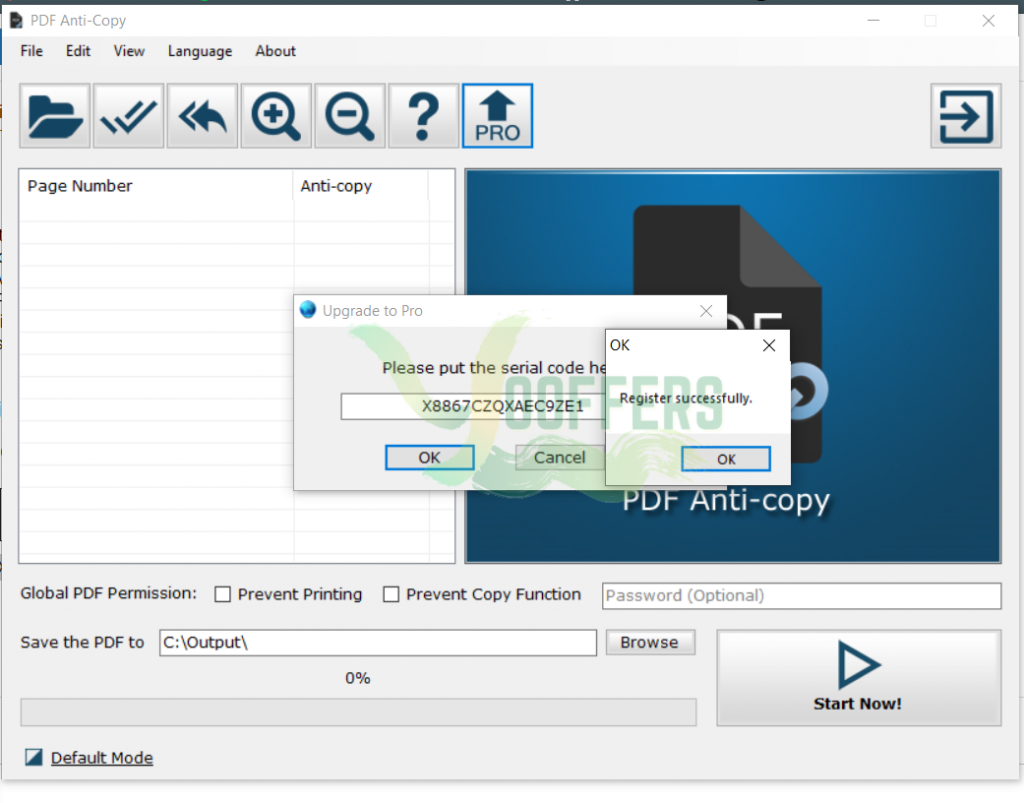Open the About menu
Image resolution: width=1024 pixels, height=803 pixels.
(275, 51)
